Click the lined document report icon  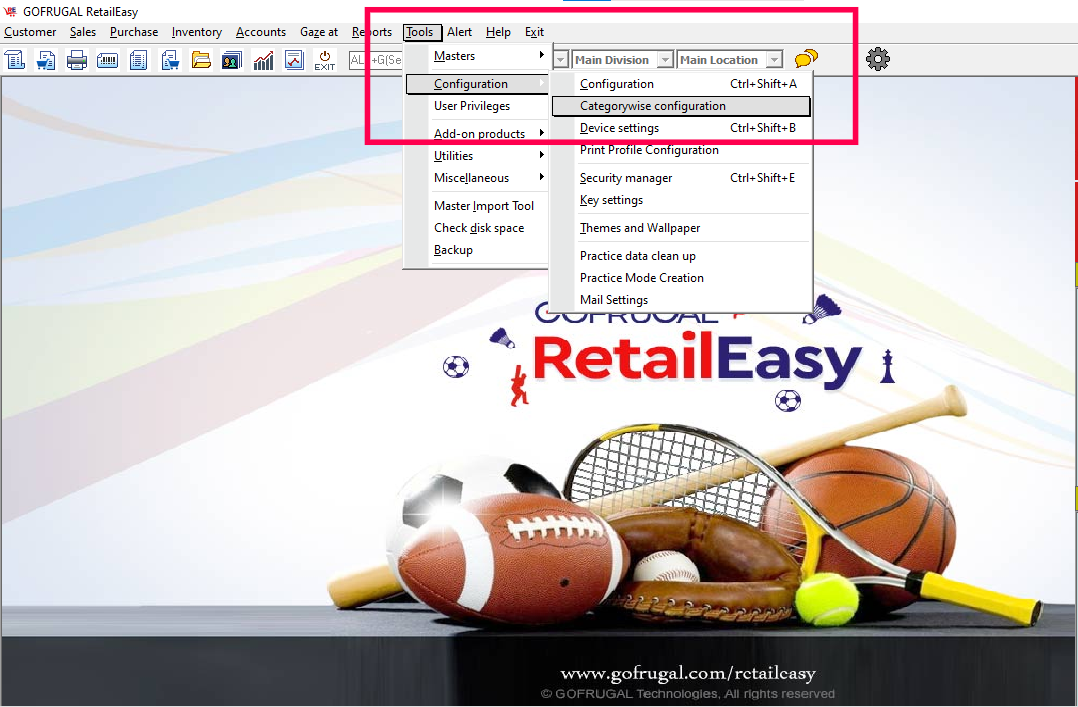138,60
